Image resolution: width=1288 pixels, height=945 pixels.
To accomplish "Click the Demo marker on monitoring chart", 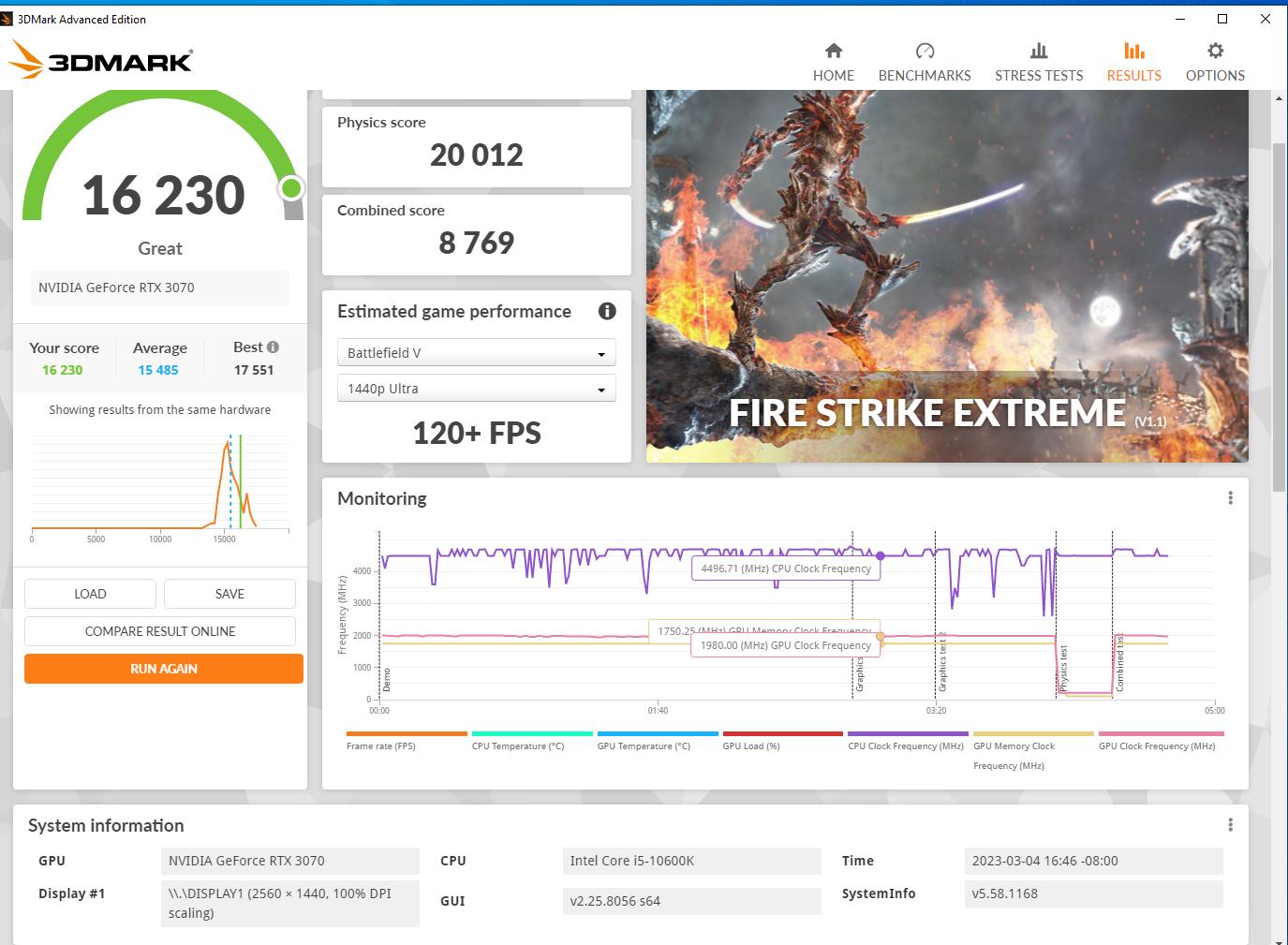I will [x=386, y=679].
